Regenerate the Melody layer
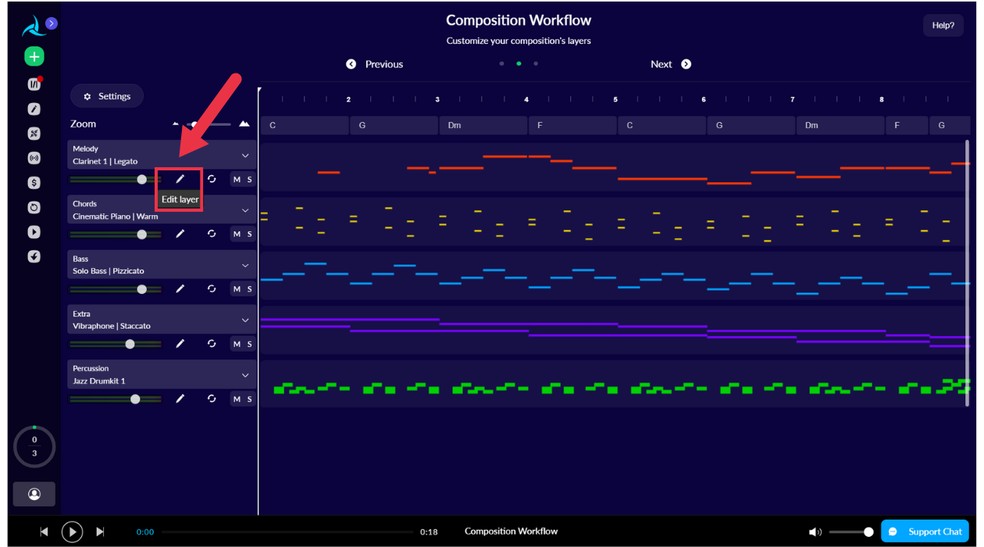 pos(211,179)
